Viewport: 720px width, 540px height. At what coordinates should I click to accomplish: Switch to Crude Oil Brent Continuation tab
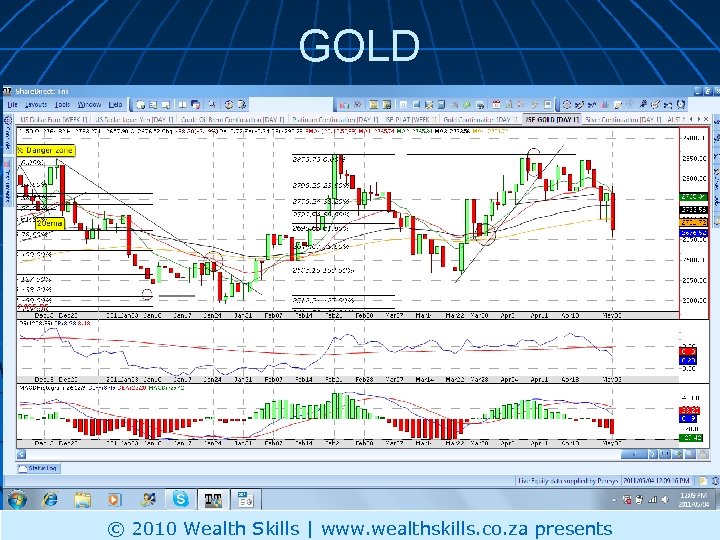coord(232,119)
